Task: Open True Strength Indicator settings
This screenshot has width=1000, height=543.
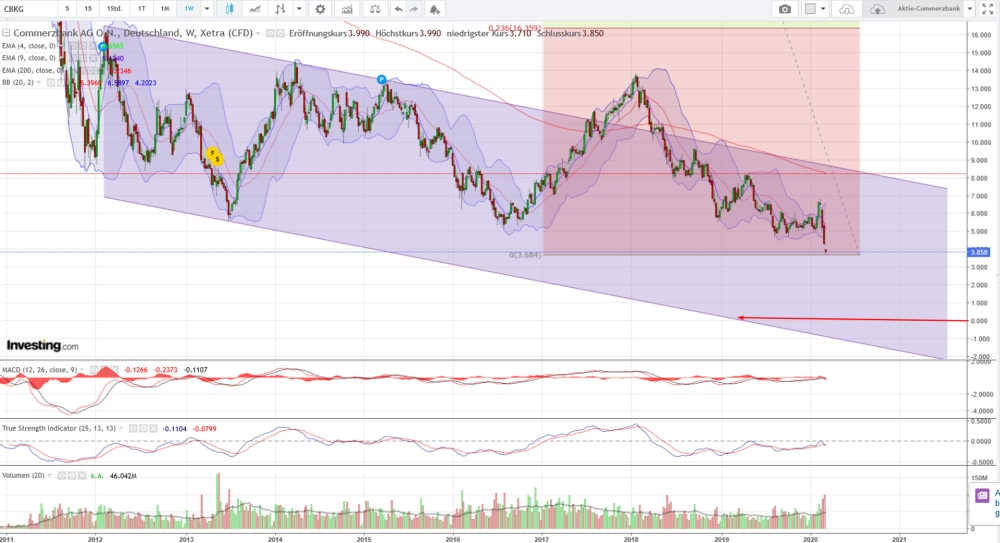Action: 143,428
